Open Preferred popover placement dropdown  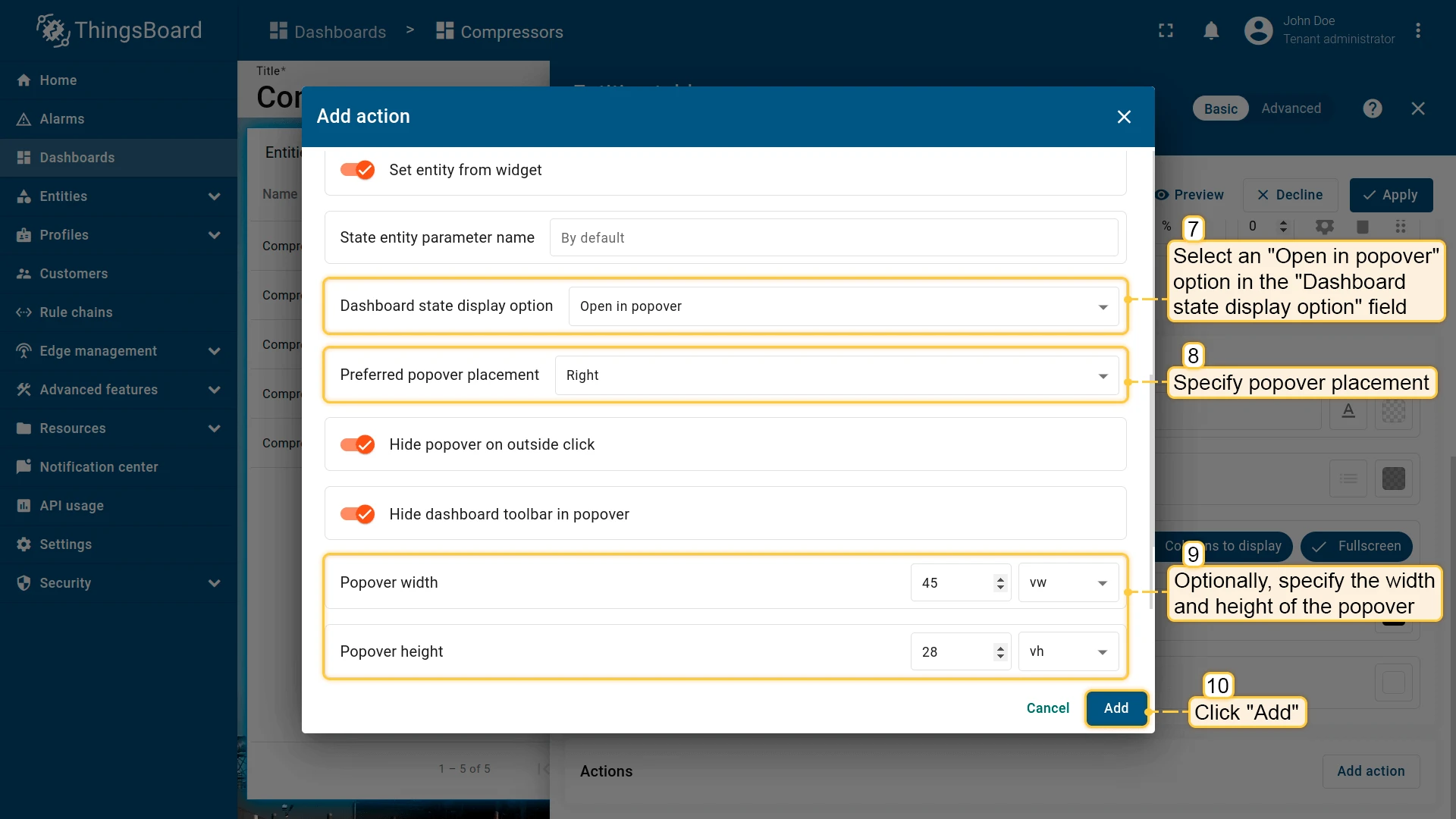coord(836,375)
